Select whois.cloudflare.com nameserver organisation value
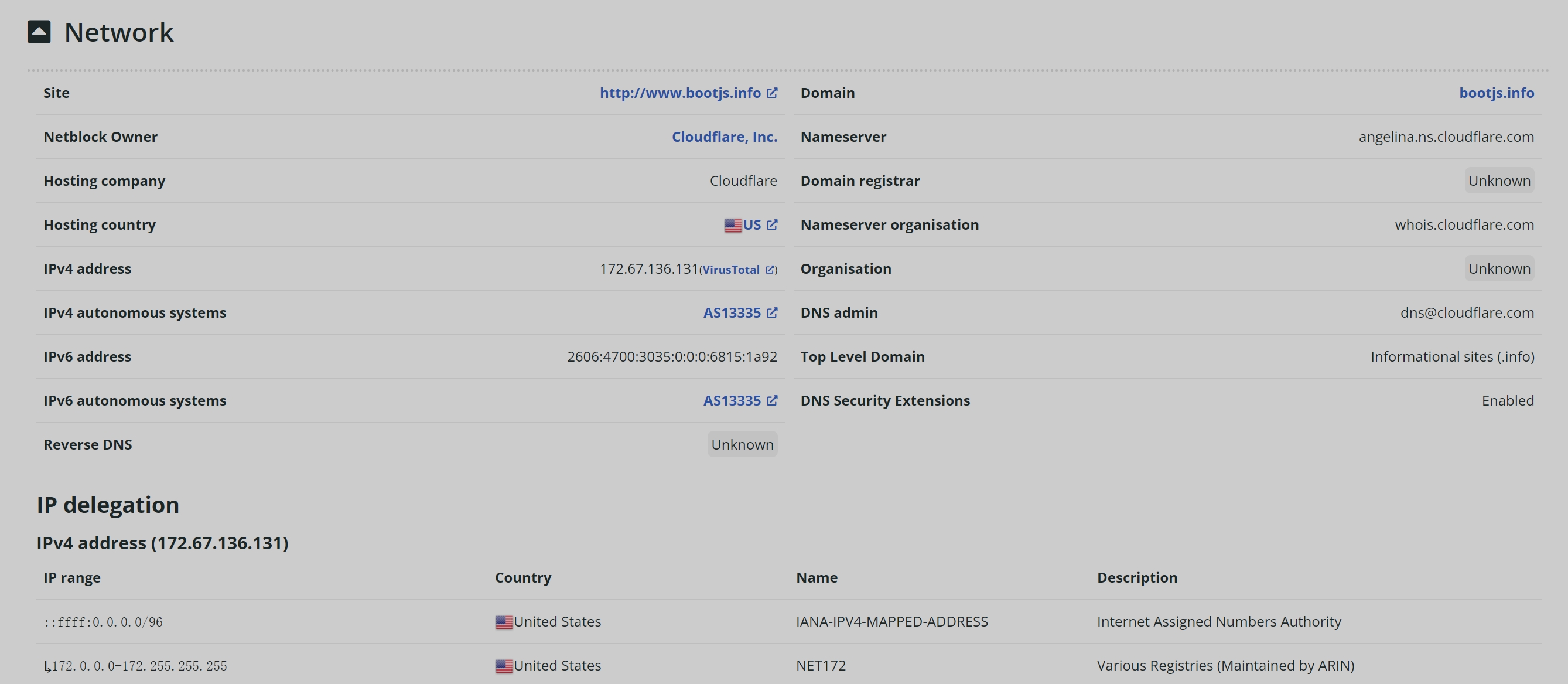 tap(1464, 224)
